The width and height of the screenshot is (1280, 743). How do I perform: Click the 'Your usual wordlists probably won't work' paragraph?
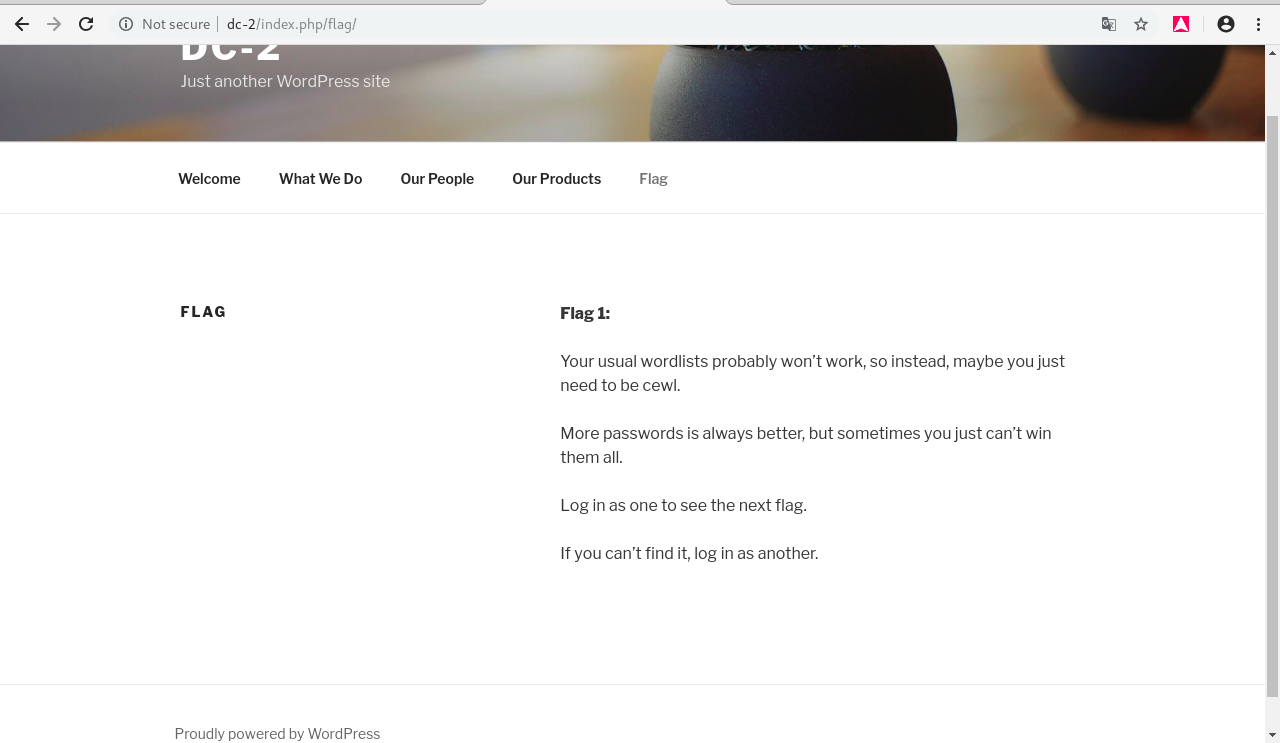(813, 373)
